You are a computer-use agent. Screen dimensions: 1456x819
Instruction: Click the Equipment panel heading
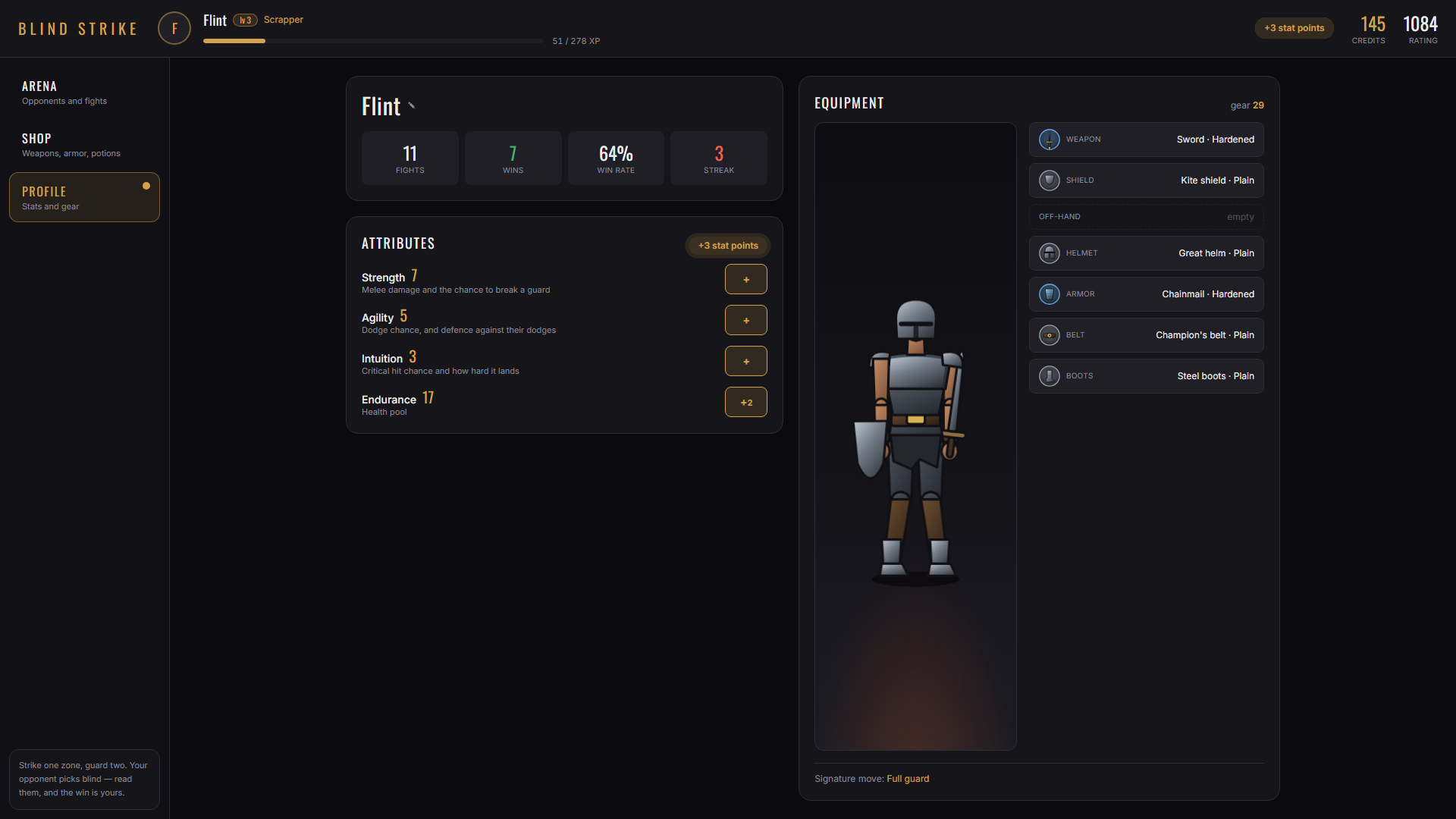[849, 103]
